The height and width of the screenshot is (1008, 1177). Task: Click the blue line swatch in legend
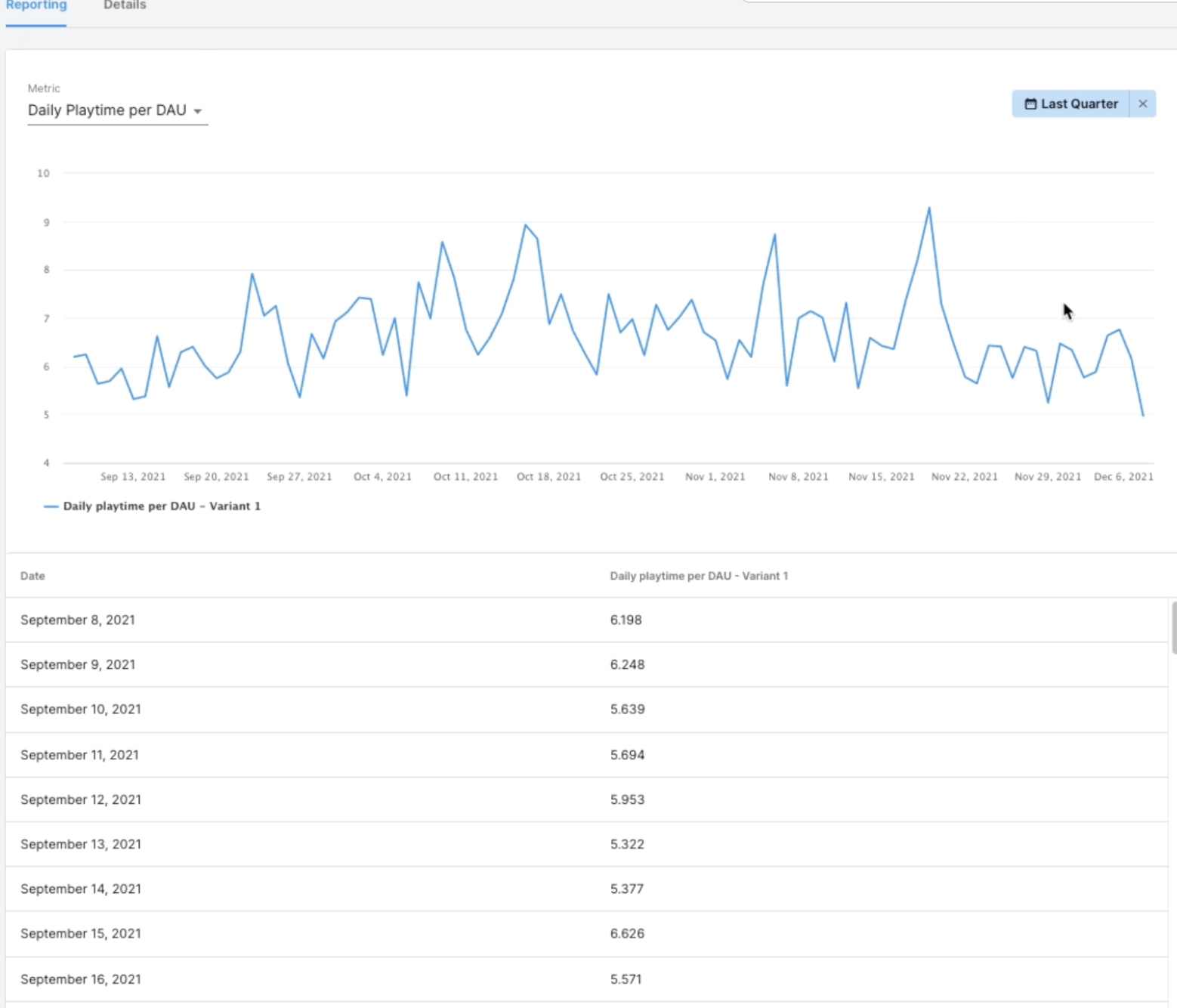(51, 506)
